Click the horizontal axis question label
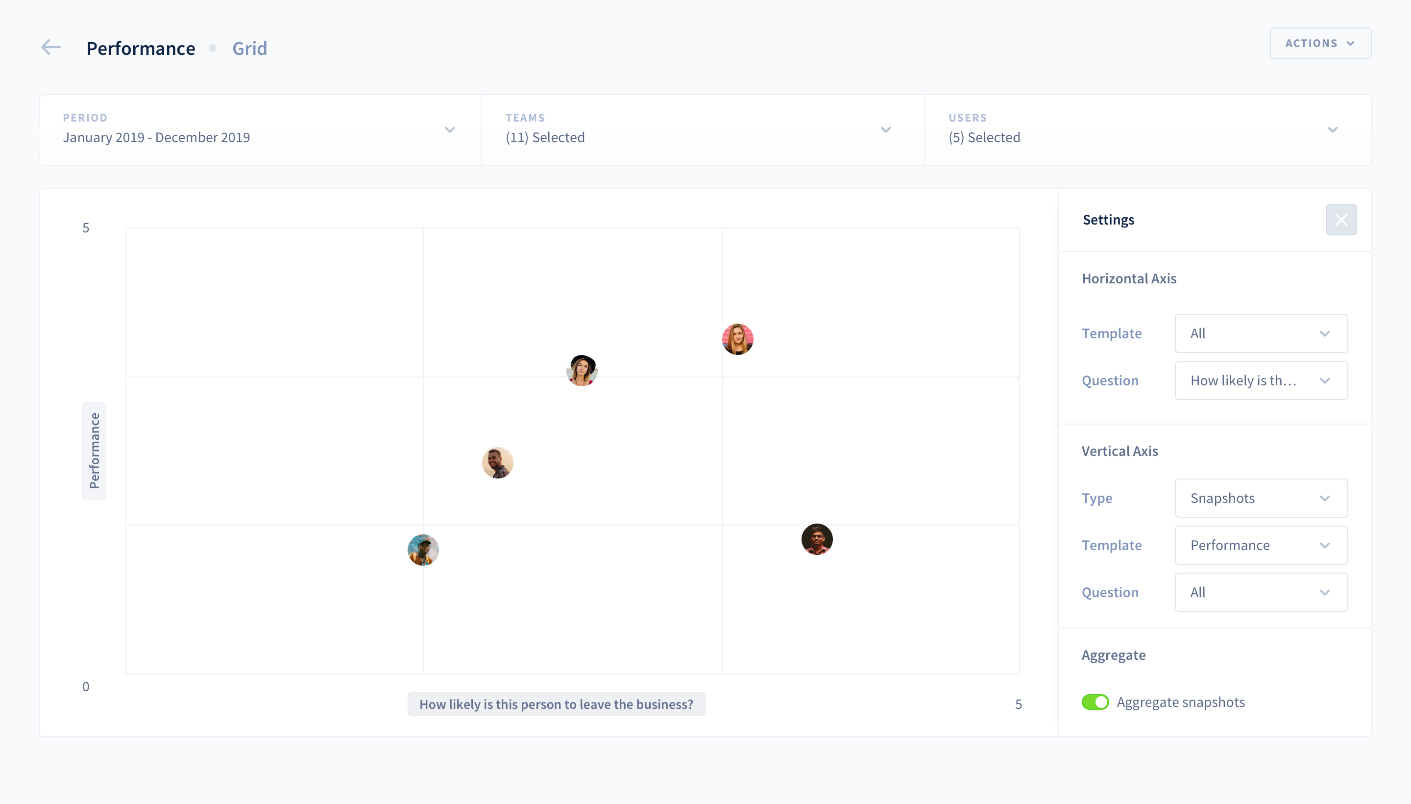This screenshot has height=804, width=1411. point(557,704)
